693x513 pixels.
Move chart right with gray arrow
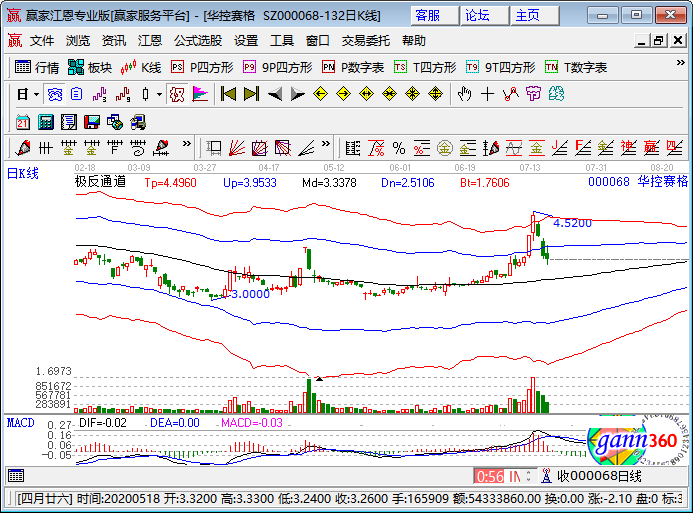(x=297, y=94)
